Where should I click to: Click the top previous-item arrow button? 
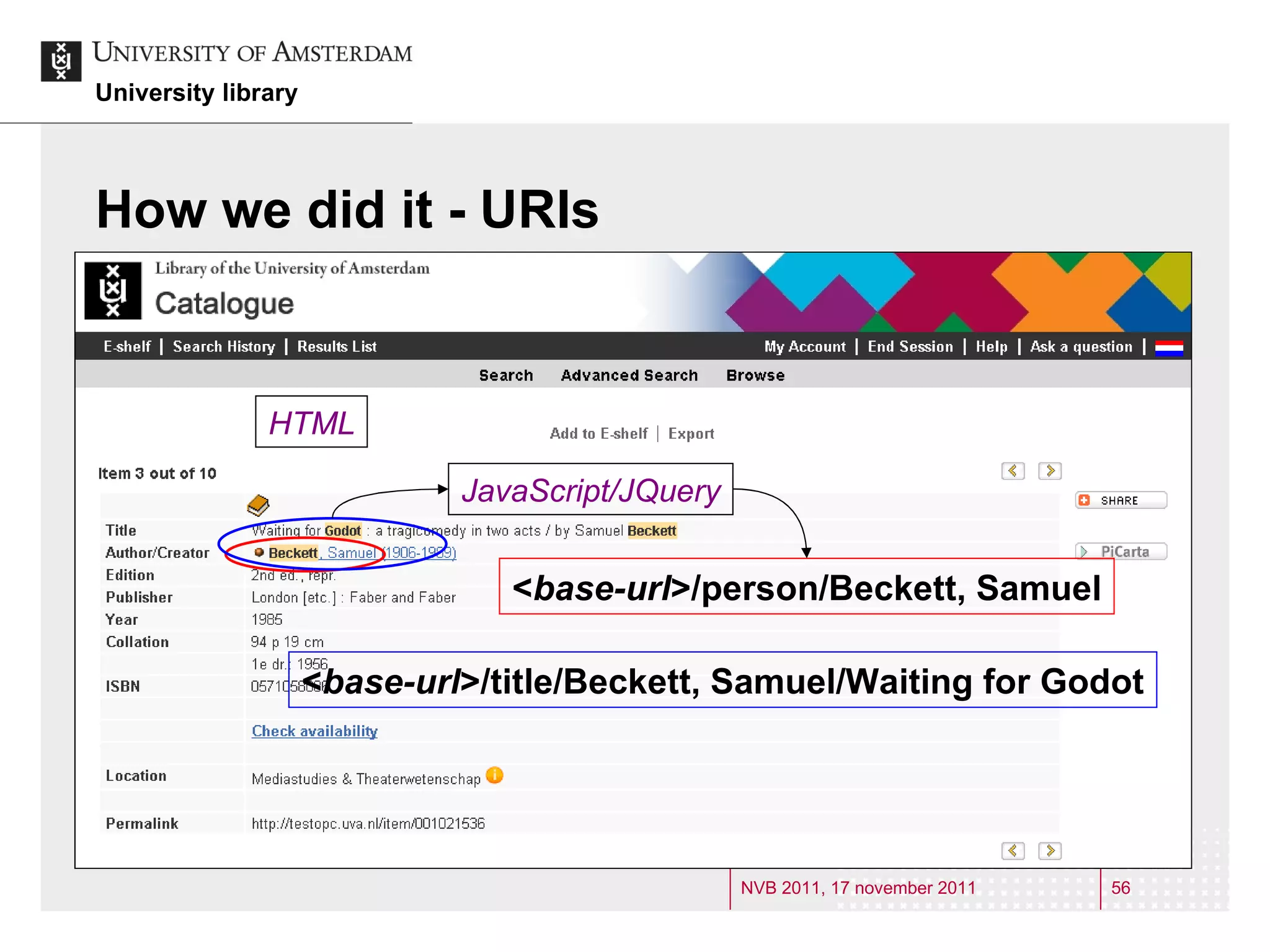pos(1013,471)
